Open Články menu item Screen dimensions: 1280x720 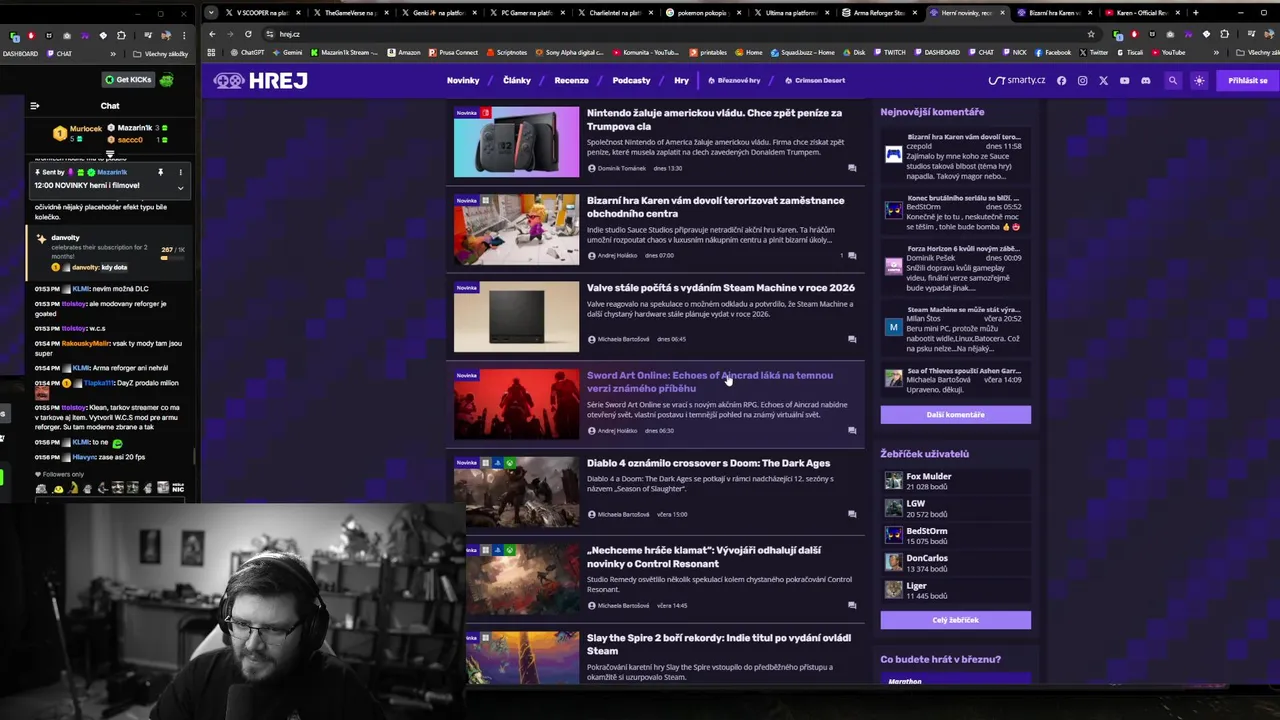pos(517,80)
